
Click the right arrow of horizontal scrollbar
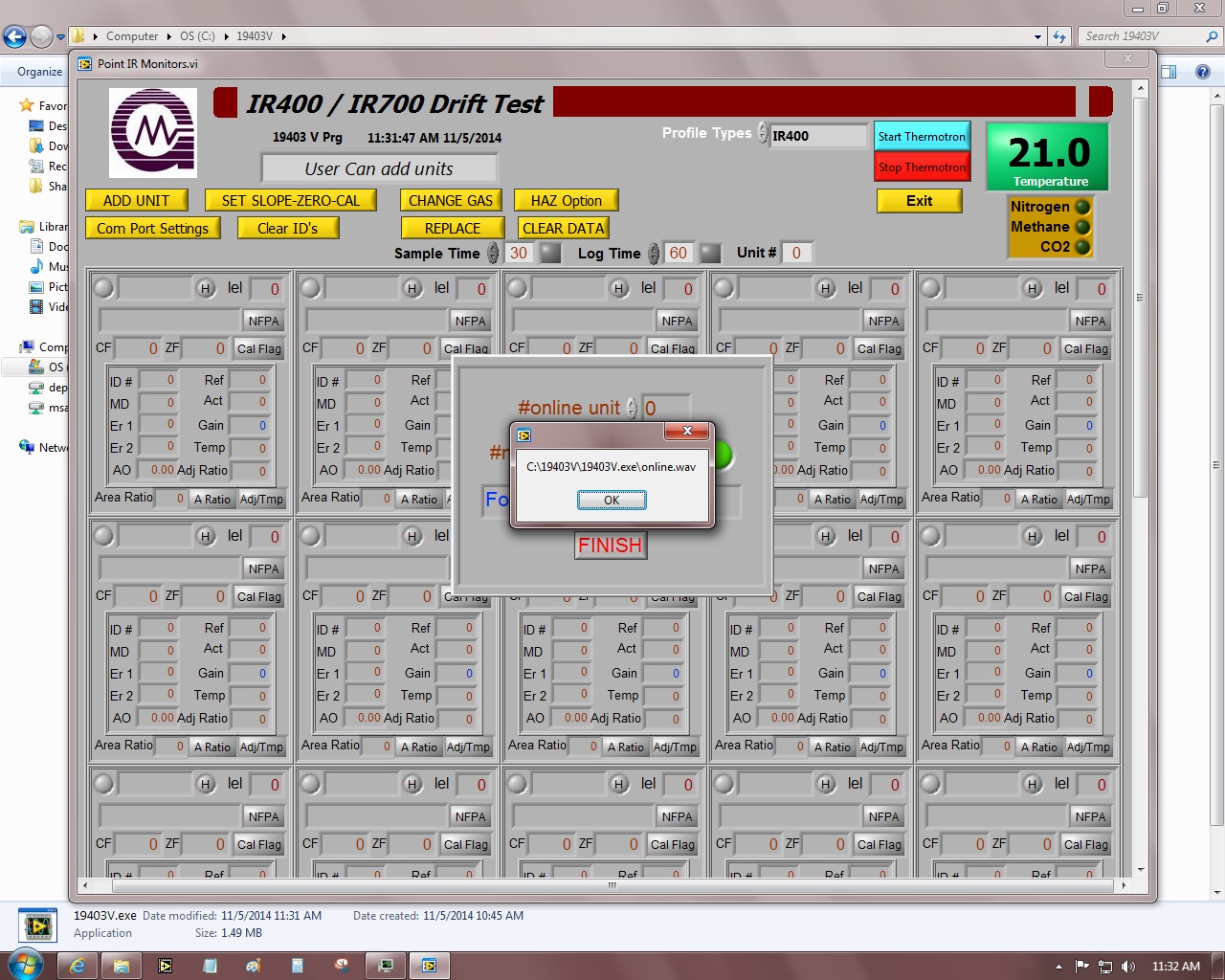click(1124, 885)
